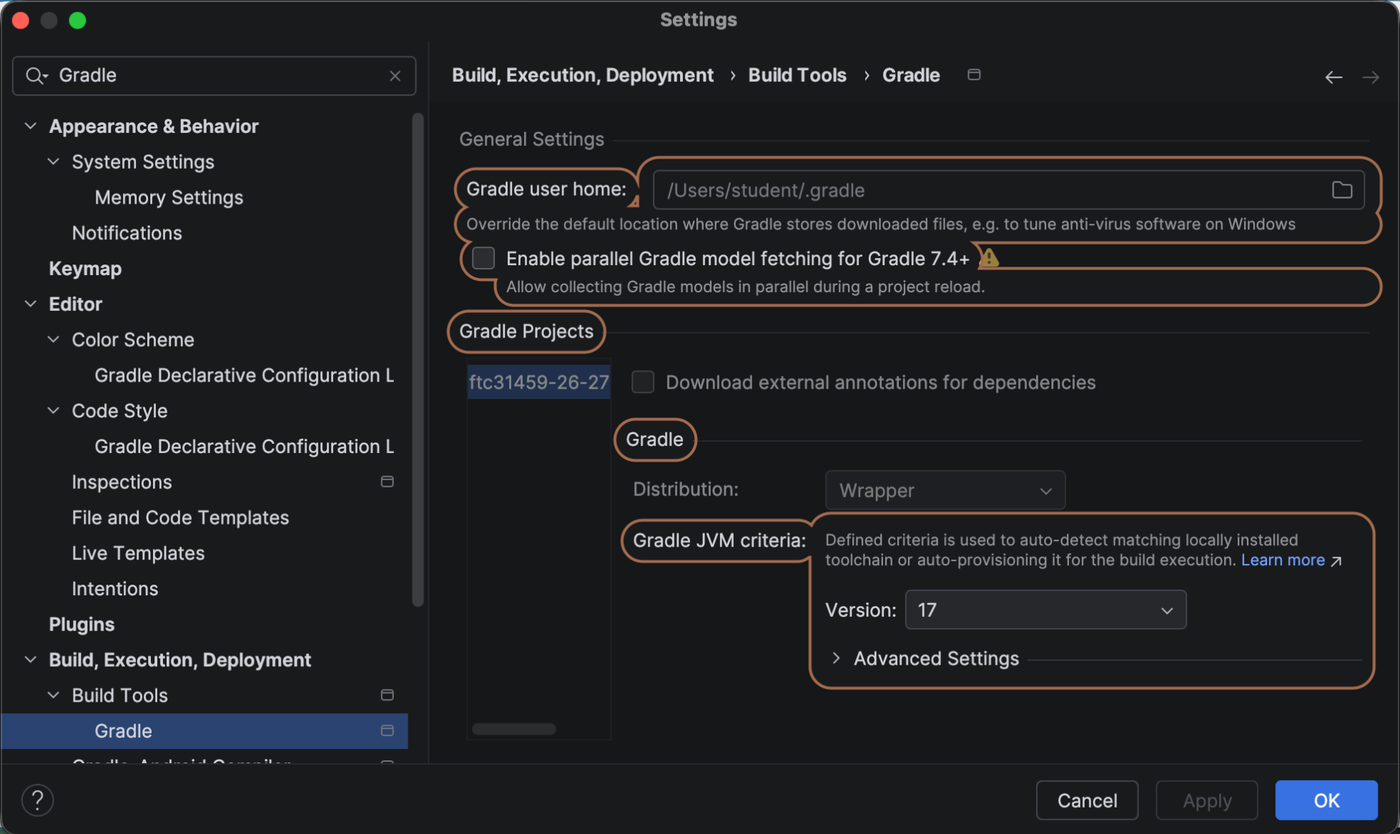
Task: Select Keymap in settings tree
Action: 85,269
